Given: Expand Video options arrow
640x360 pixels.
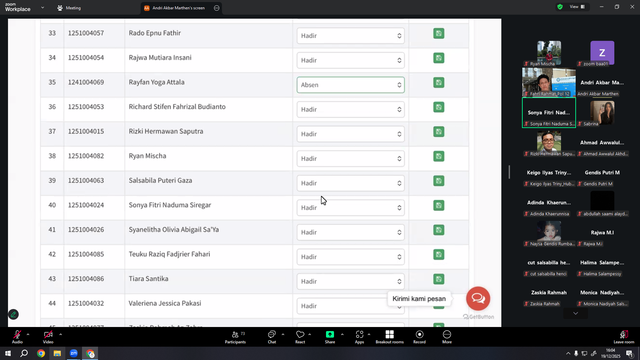Looking at the screenshot, I should (x=60, y=334).
